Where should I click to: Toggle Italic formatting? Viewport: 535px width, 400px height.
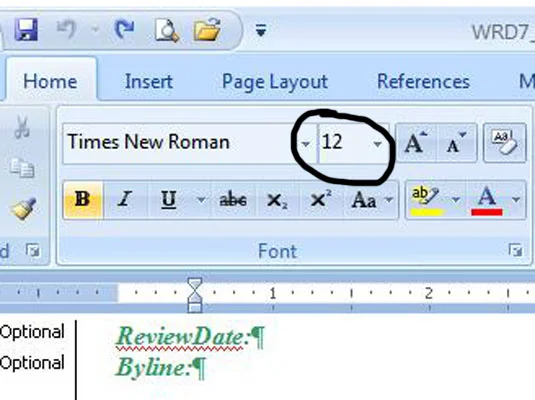125,199
